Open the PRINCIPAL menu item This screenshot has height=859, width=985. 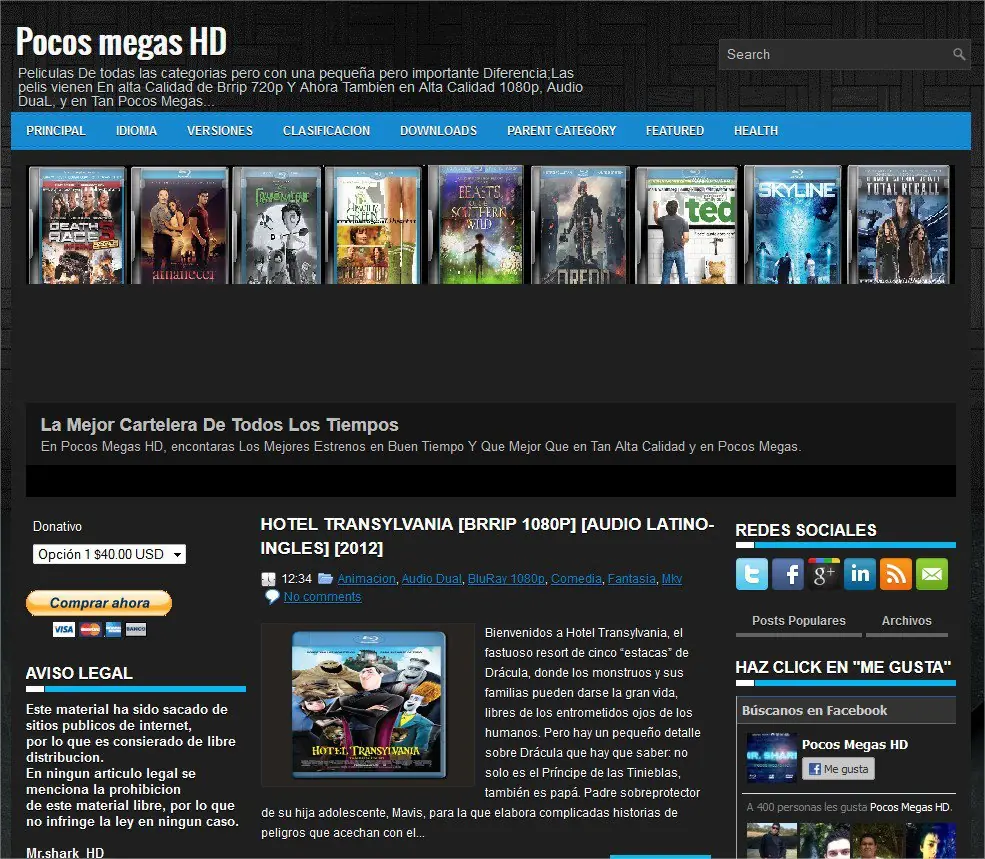pos(55,131)
